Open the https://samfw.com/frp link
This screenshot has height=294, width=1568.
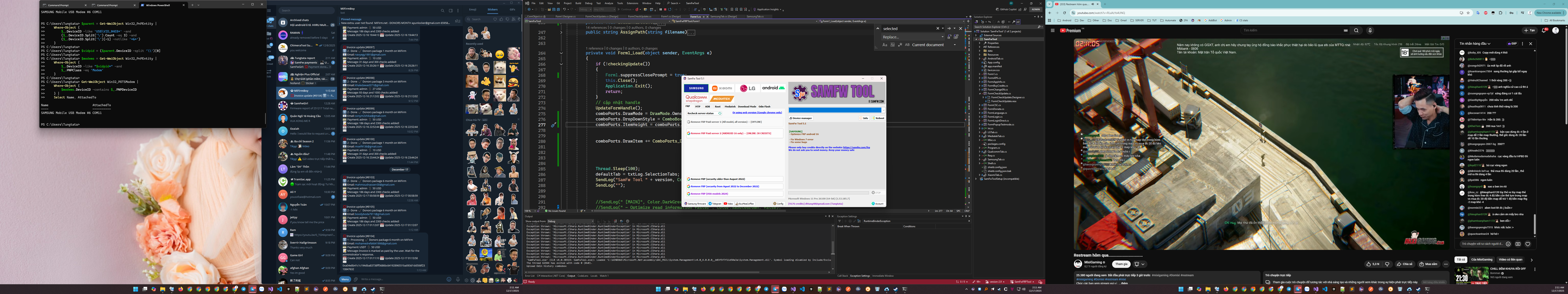(856, 147)
